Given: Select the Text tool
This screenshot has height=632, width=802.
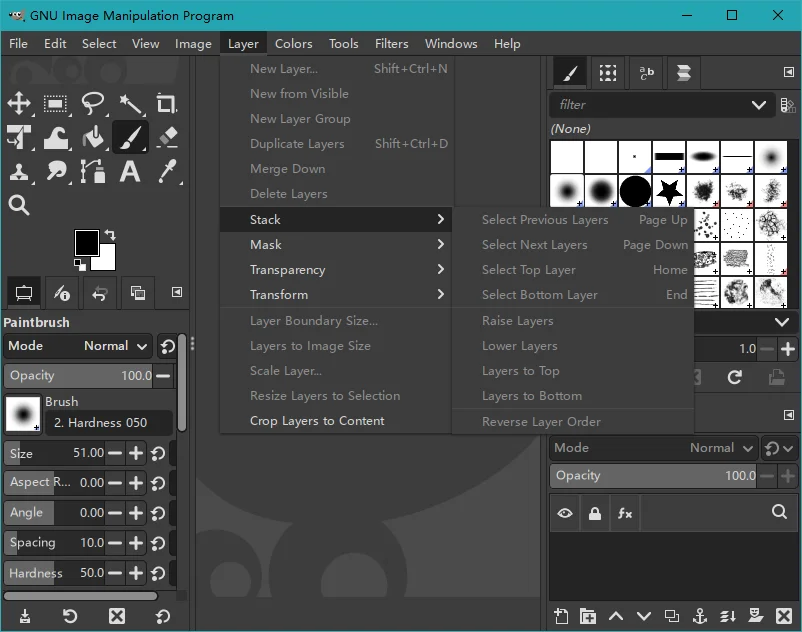Looking at the screenshot, I should click(x=130, y=171).
